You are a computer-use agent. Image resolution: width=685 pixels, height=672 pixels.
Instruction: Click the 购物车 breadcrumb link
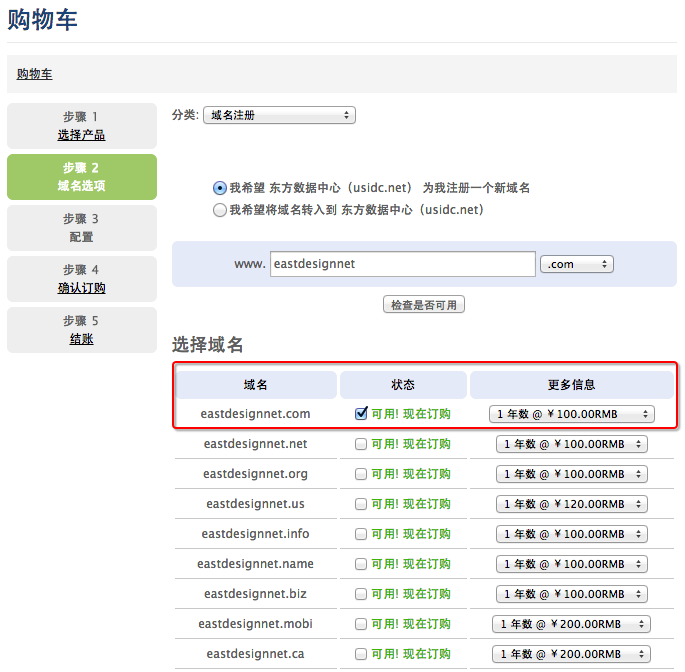pyautogui.click(x=35, y=74)
